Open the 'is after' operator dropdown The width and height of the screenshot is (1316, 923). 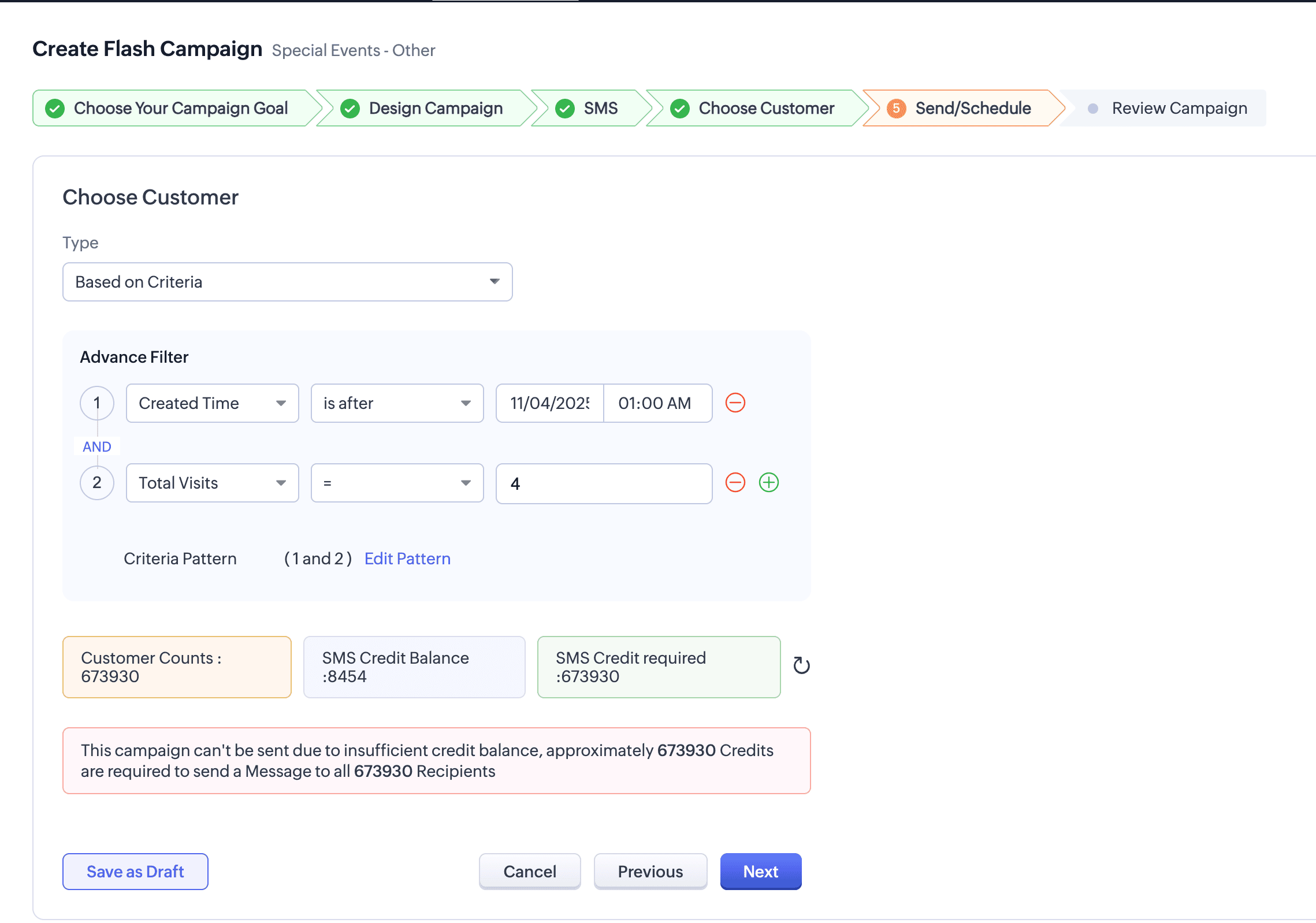point(397,403)
